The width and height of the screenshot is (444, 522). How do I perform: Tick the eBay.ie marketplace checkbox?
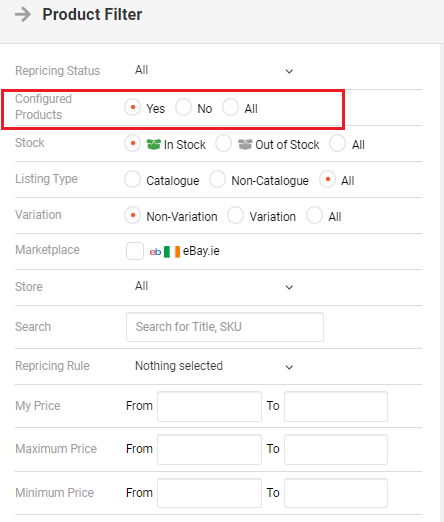point(135,251)
